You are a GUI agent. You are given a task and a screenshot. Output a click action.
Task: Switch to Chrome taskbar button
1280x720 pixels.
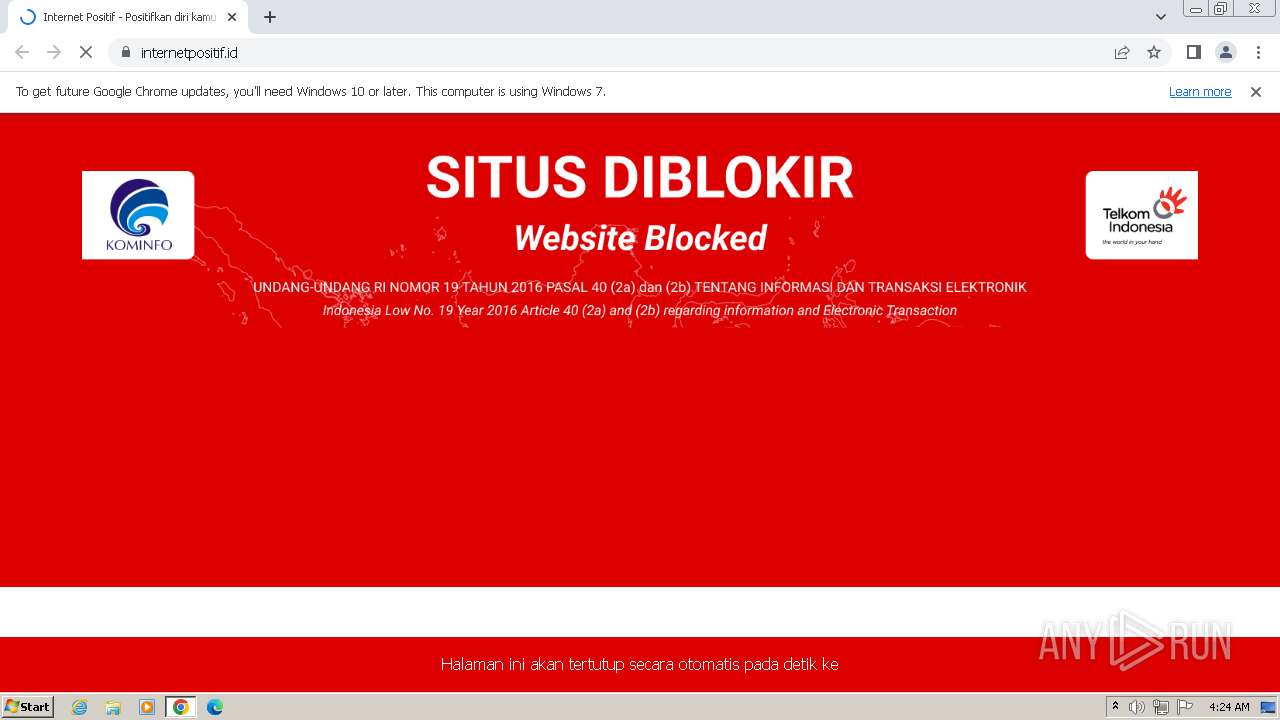[x=181, y=707]
